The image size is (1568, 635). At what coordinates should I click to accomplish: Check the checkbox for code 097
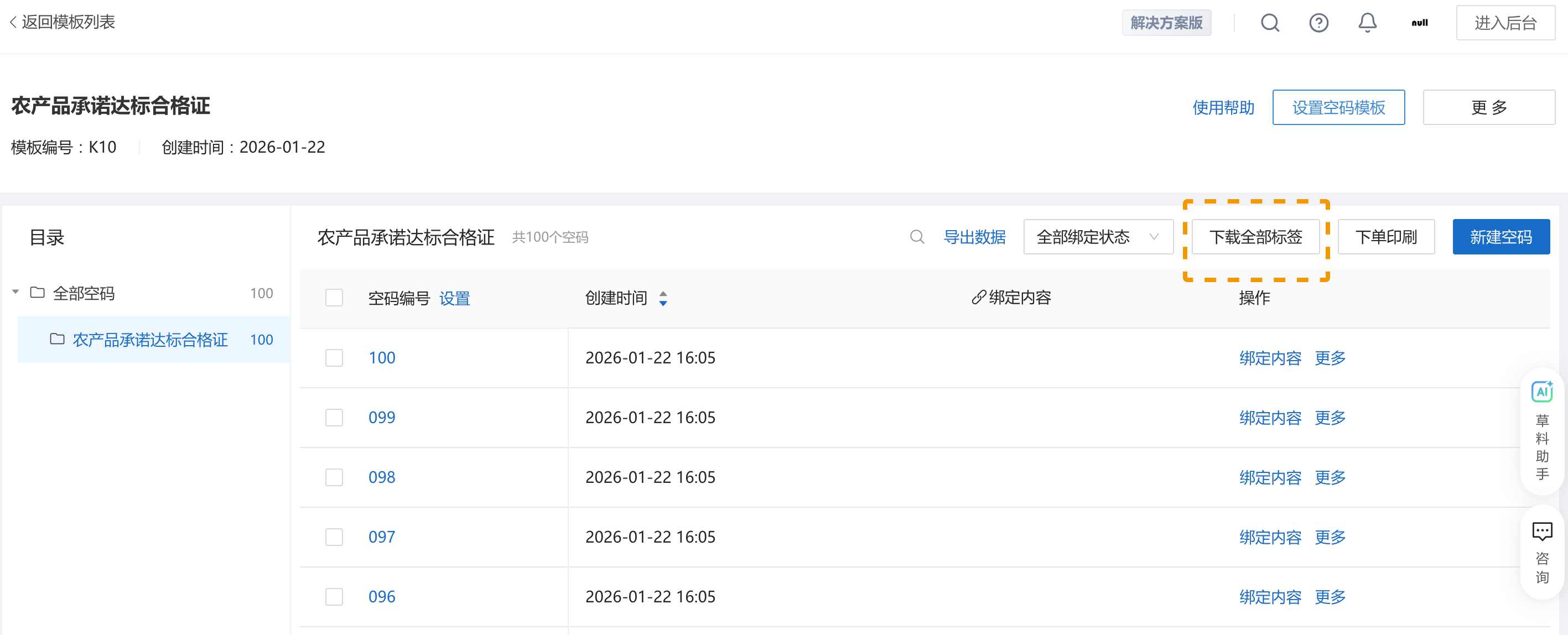pyautogui.click(x=334, y=537)
